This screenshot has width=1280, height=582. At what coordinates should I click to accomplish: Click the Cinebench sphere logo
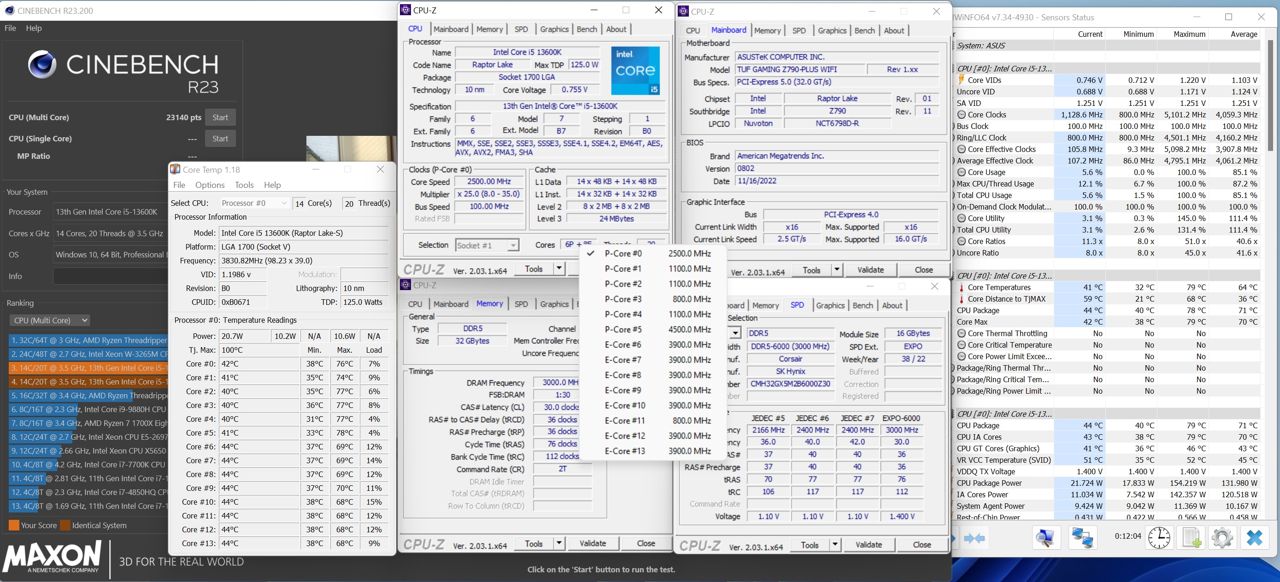tap(42, 65)
